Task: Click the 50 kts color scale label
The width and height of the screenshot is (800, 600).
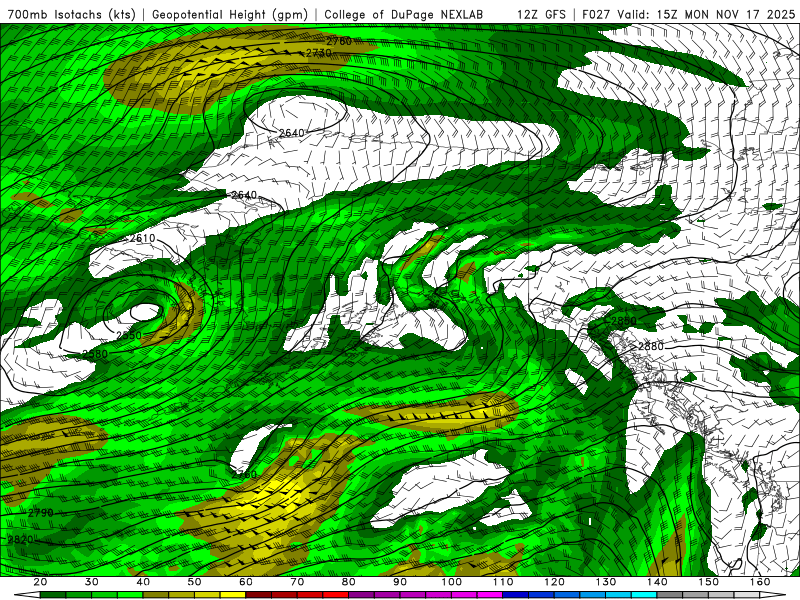Action: point(194,582)
